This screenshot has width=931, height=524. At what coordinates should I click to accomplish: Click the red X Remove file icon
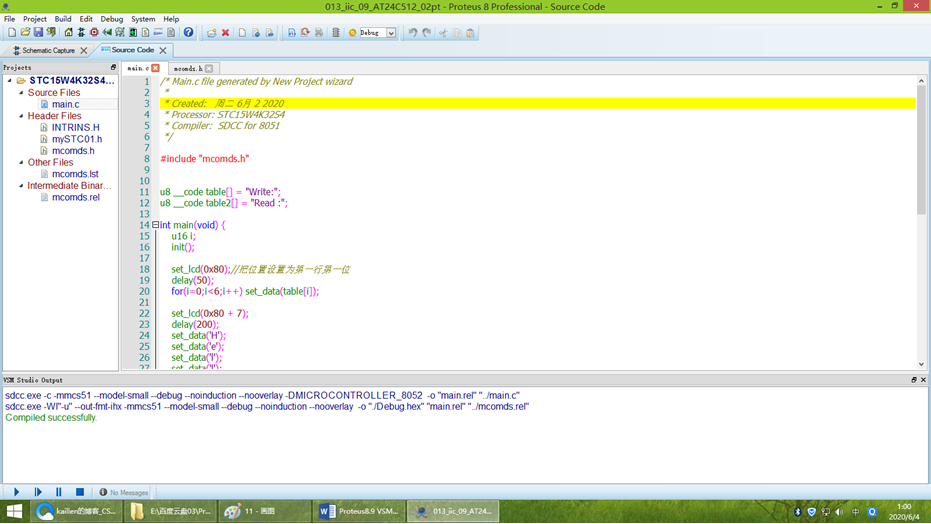coord(226,33)
